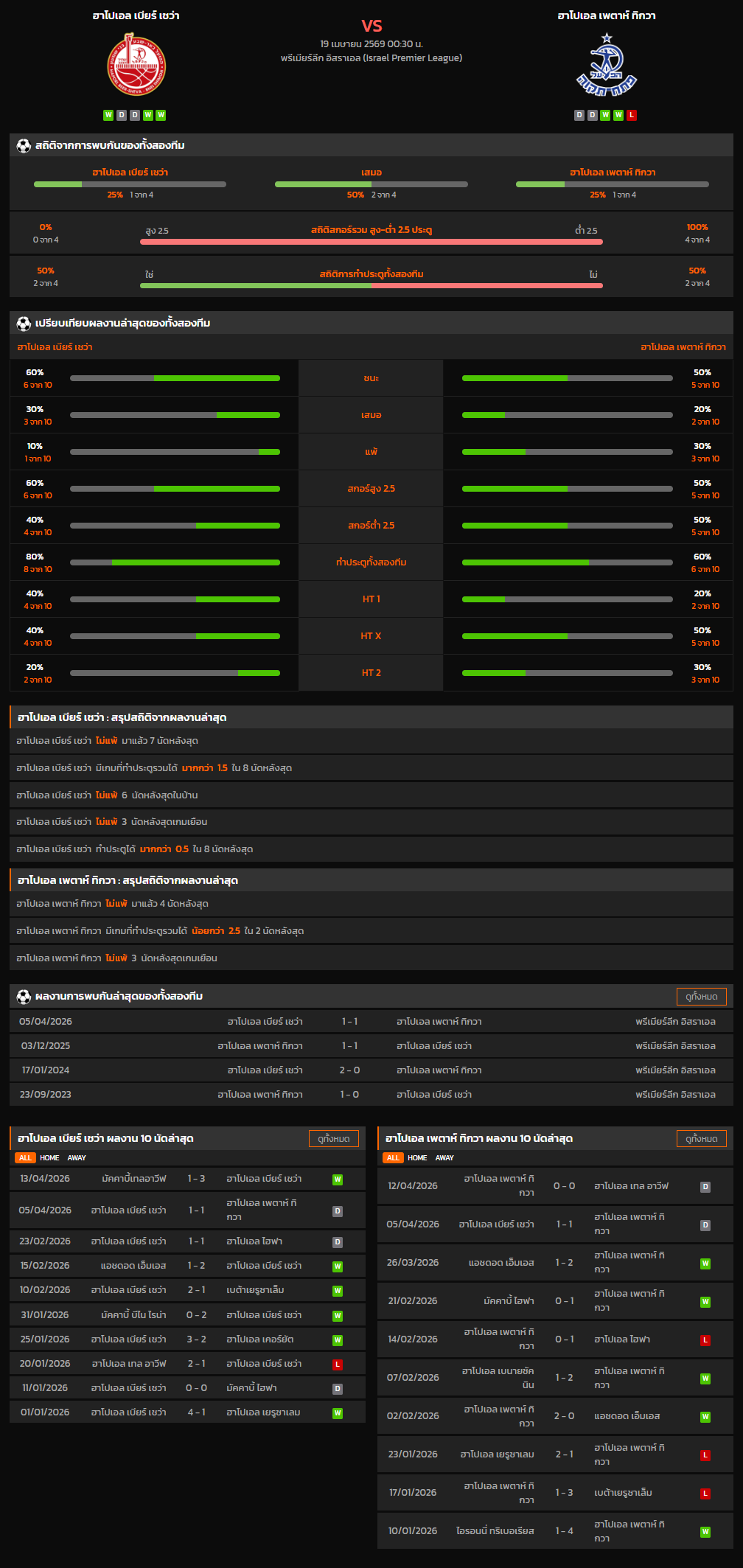
Task: Click the red L result badge on the 20/01/2026 match
Action: tap(338, 1365)
